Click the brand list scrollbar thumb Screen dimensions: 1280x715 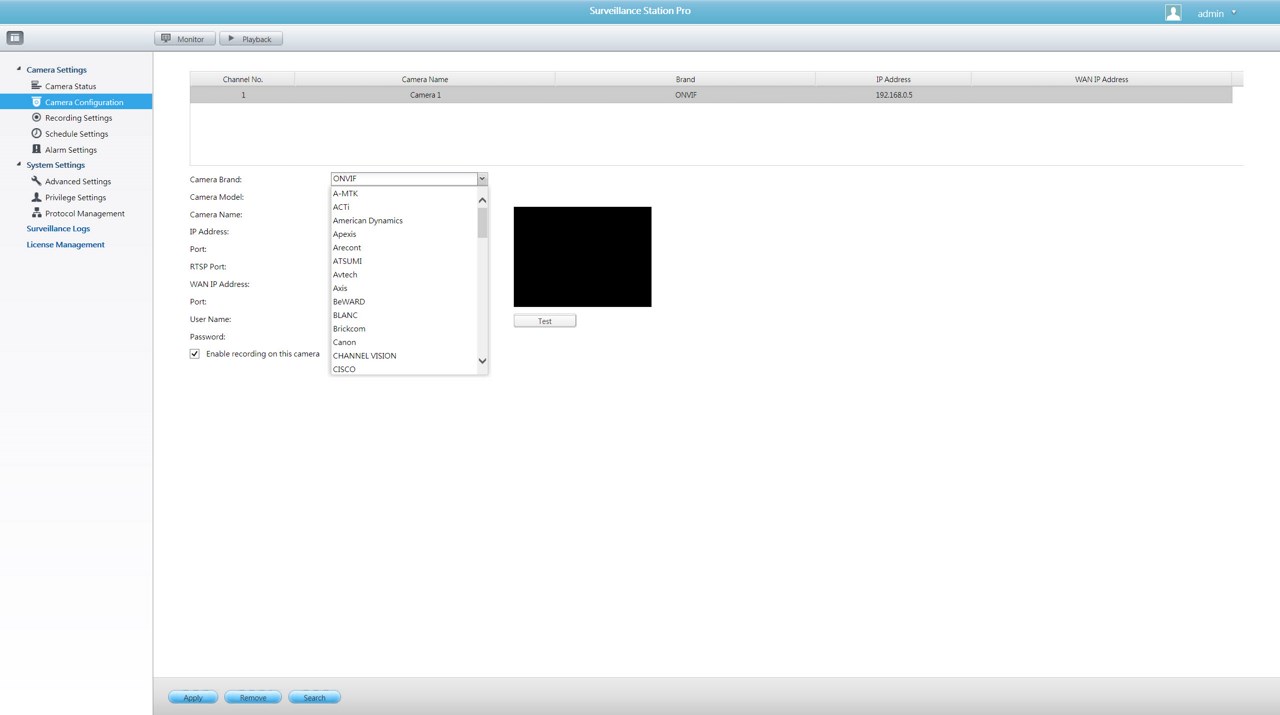(482, 222)
